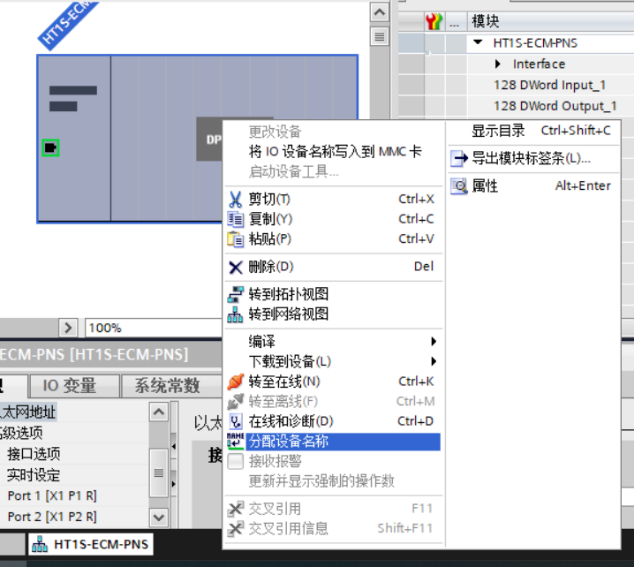Select the 接口选项 tree item
The width and height of the screenshot is (634, 567).
click(34, 454)
